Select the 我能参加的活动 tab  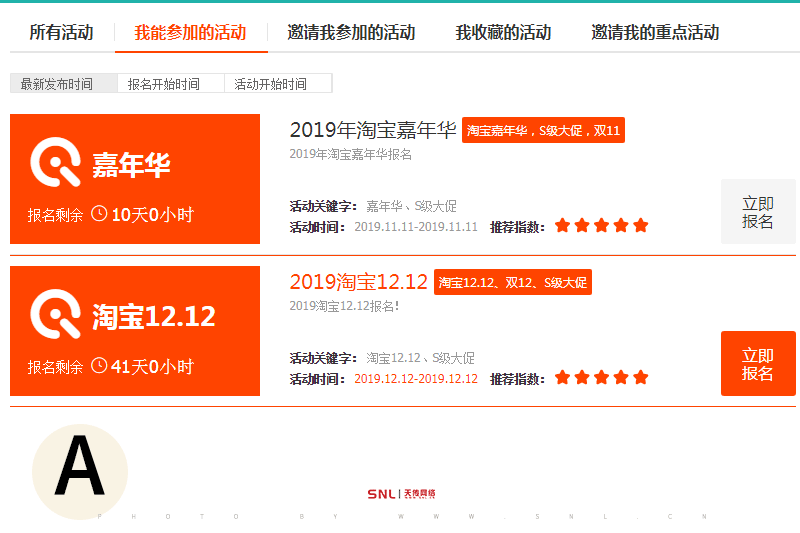pyautogui.click(x=190, y=33)
